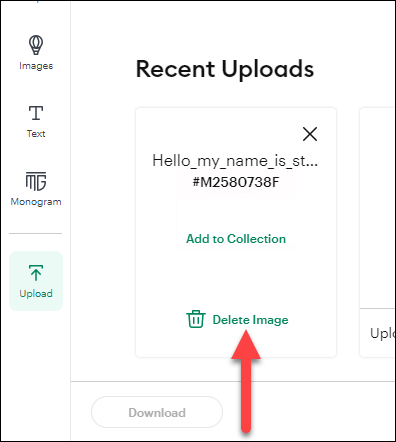Select the image ID #M2580738F
This screenshot has width=396, height=442.
tap(236, 182)
